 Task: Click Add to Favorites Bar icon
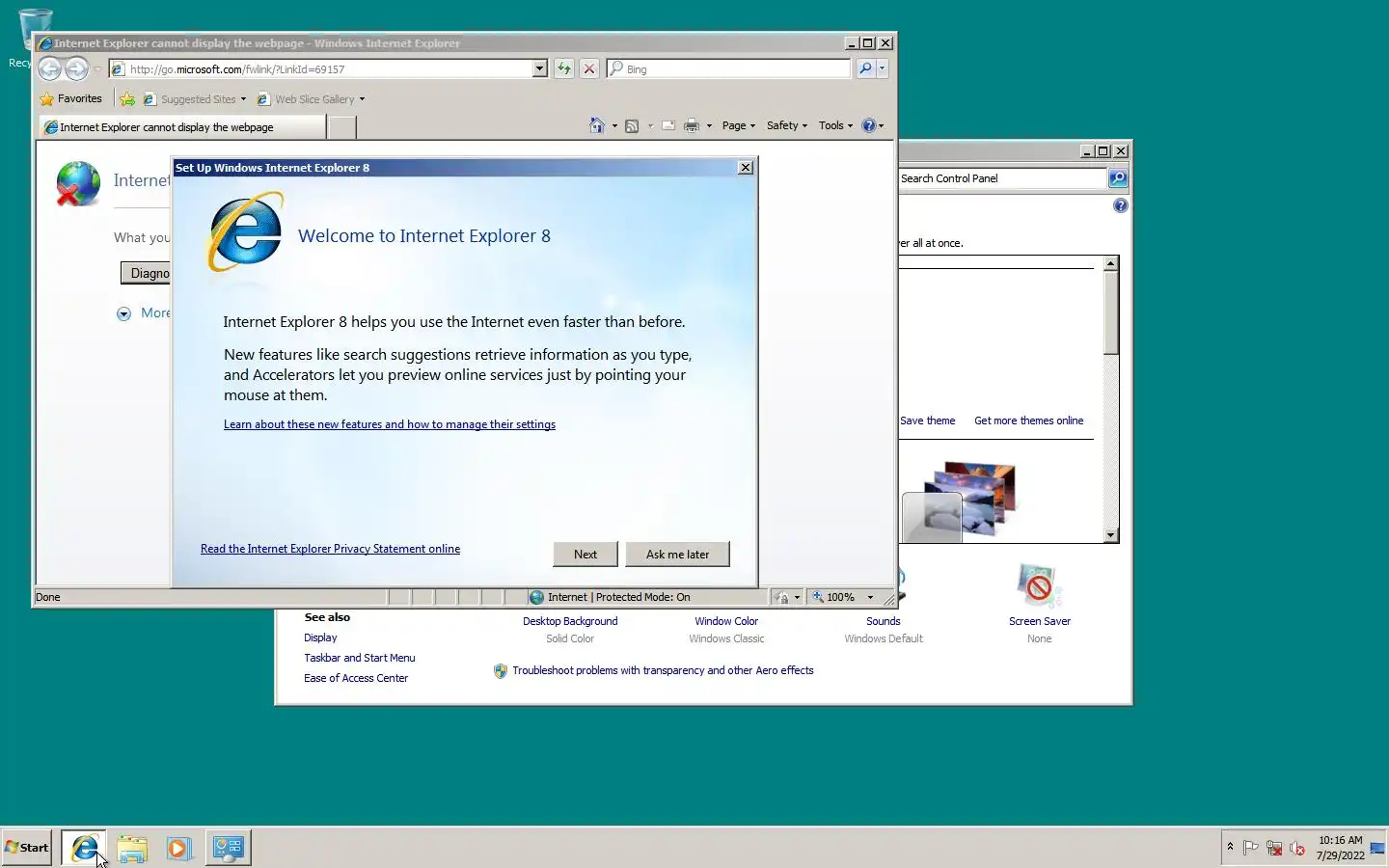point(127,98)
